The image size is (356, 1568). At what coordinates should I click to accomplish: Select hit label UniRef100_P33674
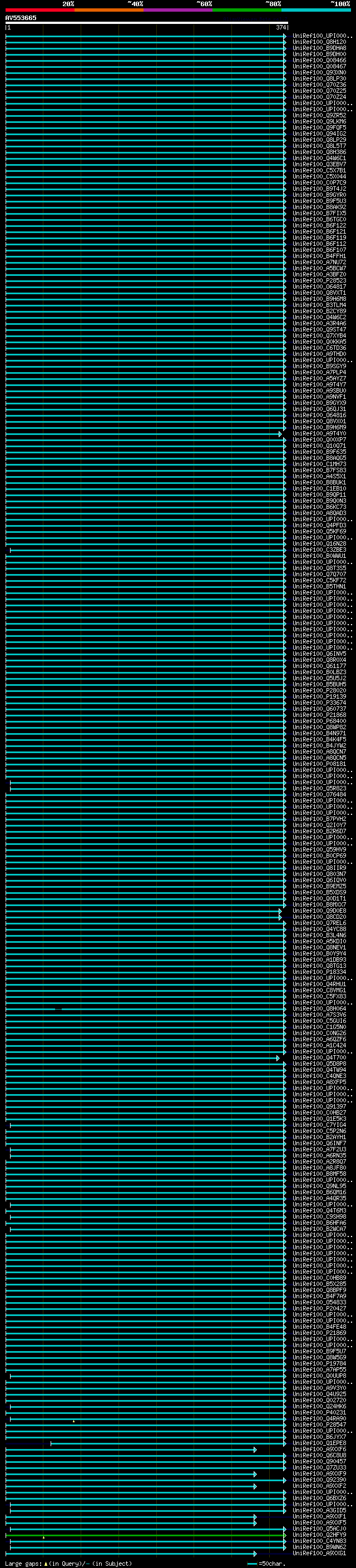(319, 703)
